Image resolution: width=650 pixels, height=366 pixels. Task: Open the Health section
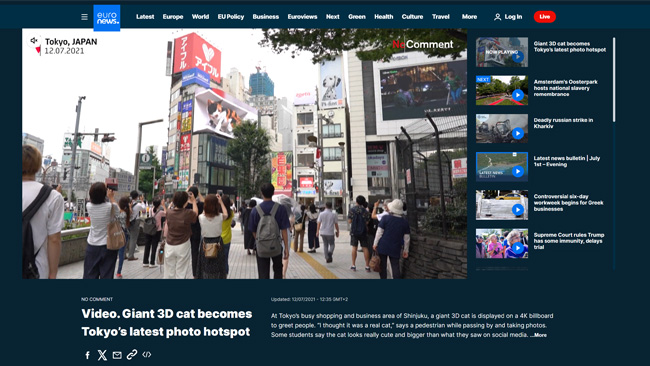(x=383, y=17)
